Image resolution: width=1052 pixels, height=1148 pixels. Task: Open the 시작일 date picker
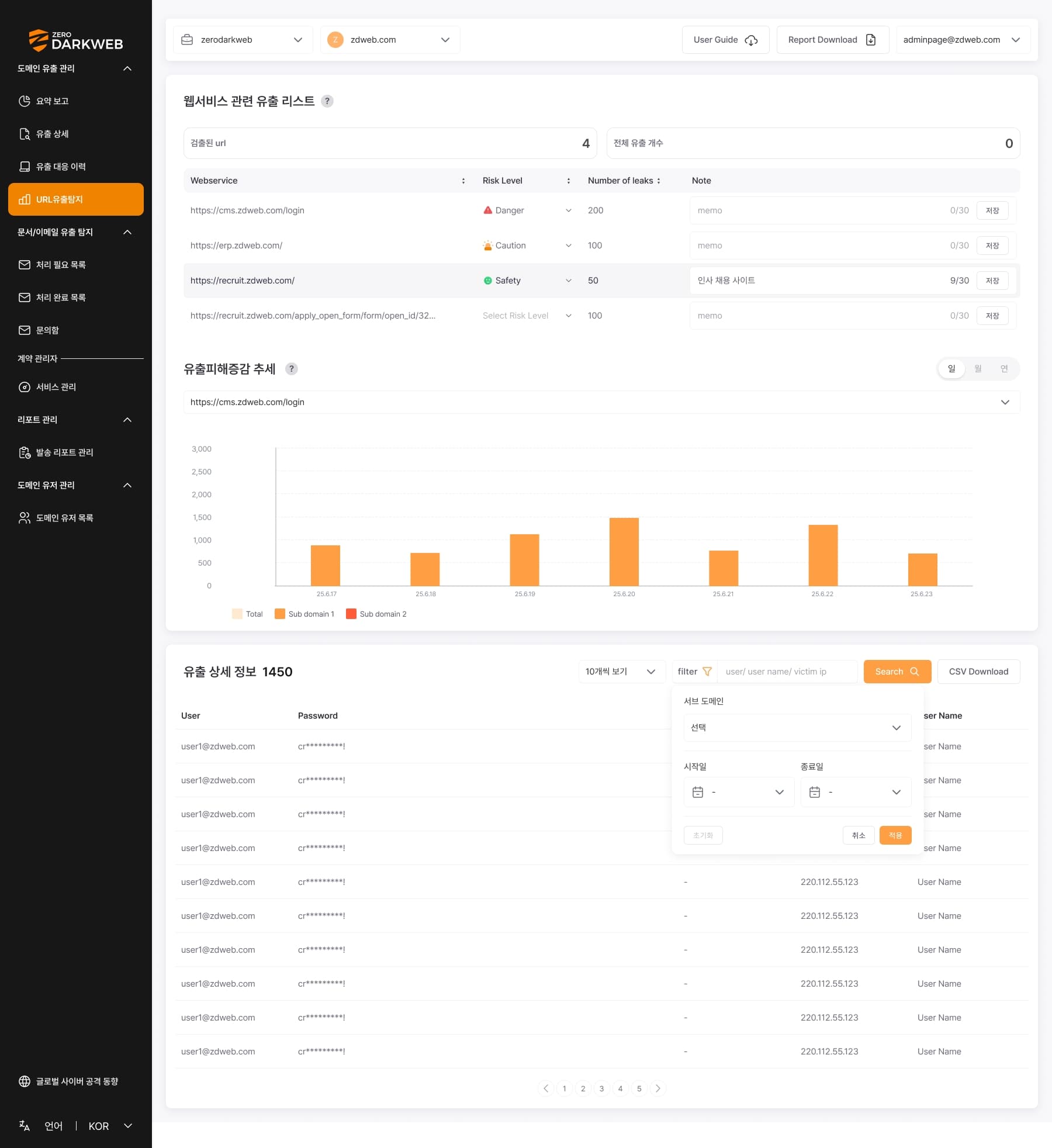click(x=739, y=792)
